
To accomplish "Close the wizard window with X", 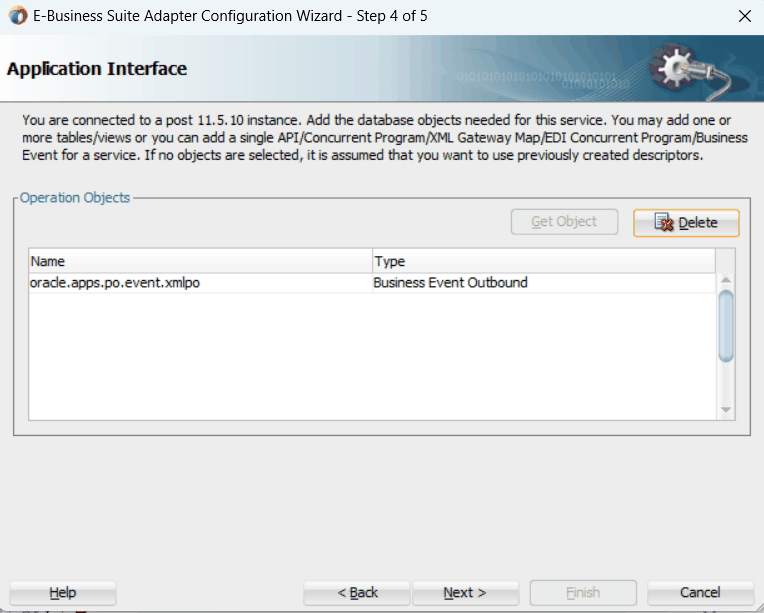I will click(x=745, y=16).
